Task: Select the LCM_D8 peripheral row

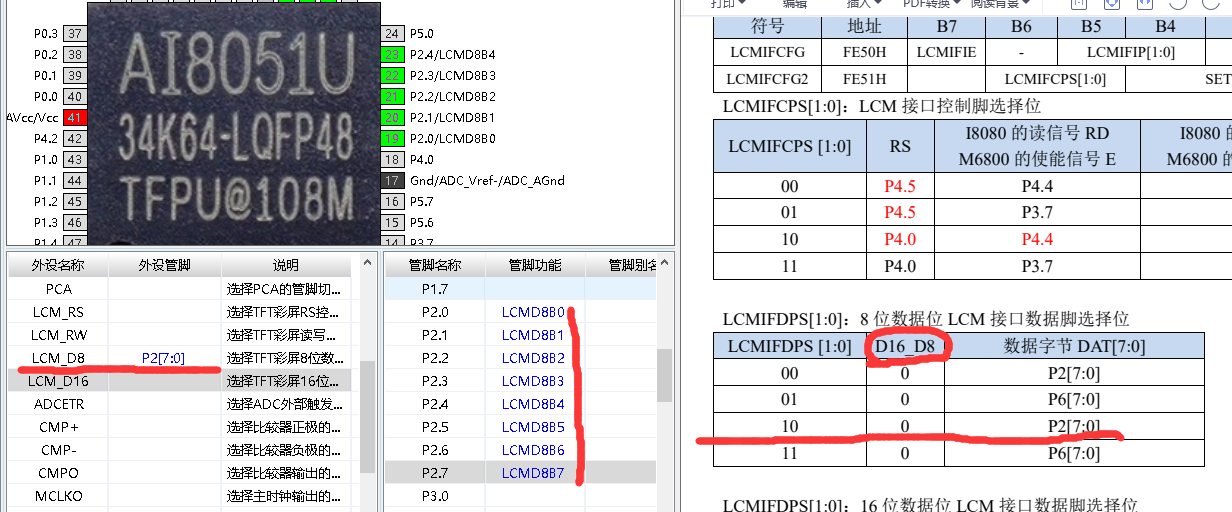Action: (x=58, y=358)
